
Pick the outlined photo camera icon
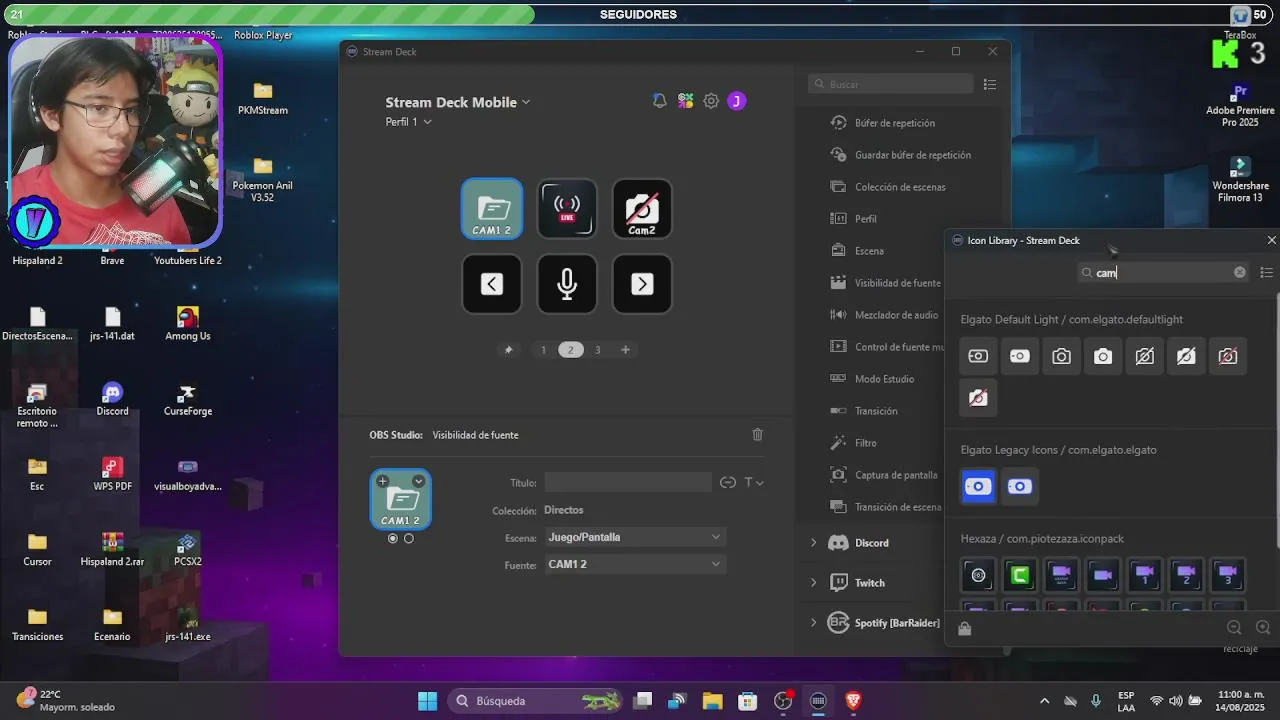(1061, 356)
